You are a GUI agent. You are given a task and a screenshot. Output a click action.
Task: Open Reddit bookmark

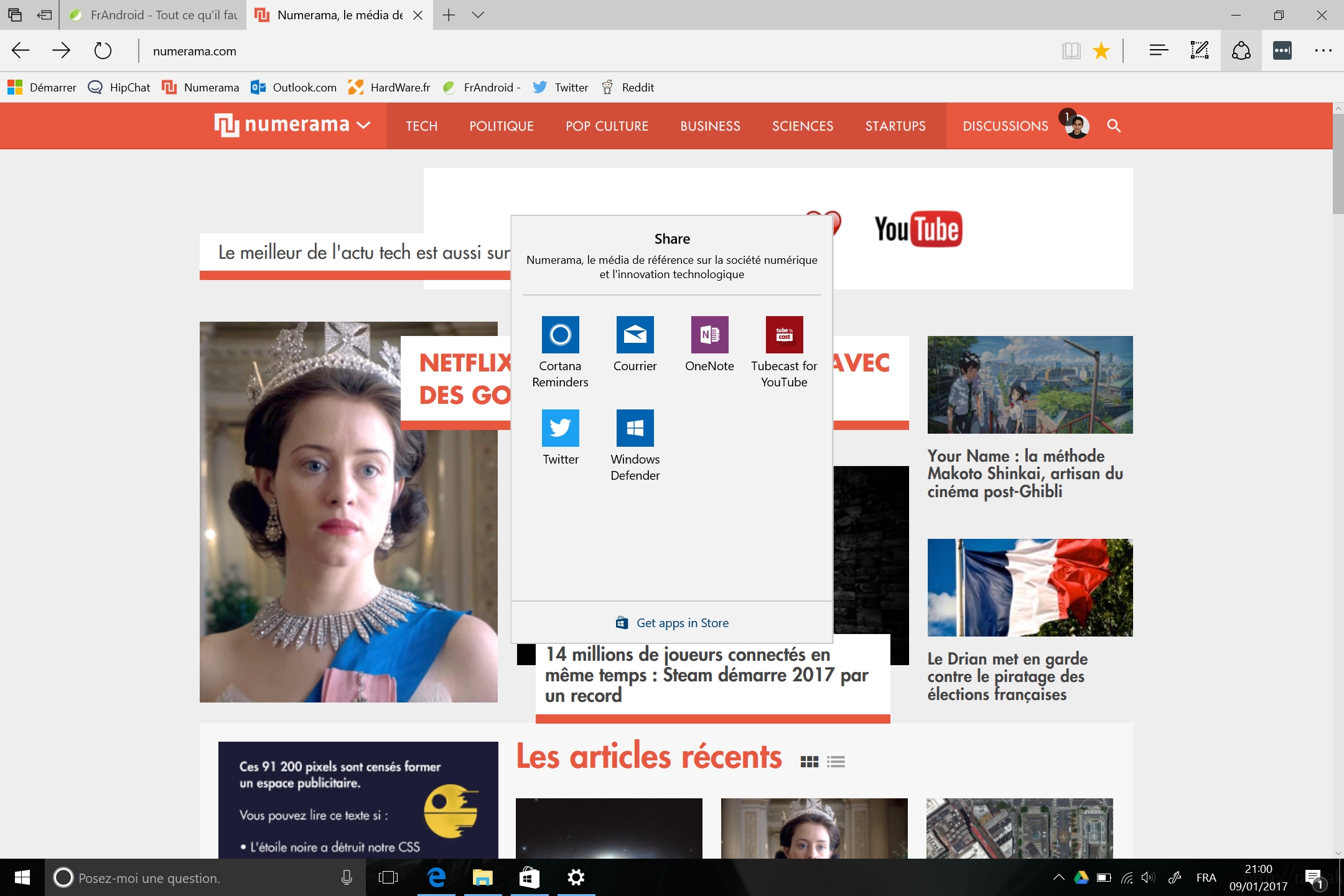[x=627, y=87]
